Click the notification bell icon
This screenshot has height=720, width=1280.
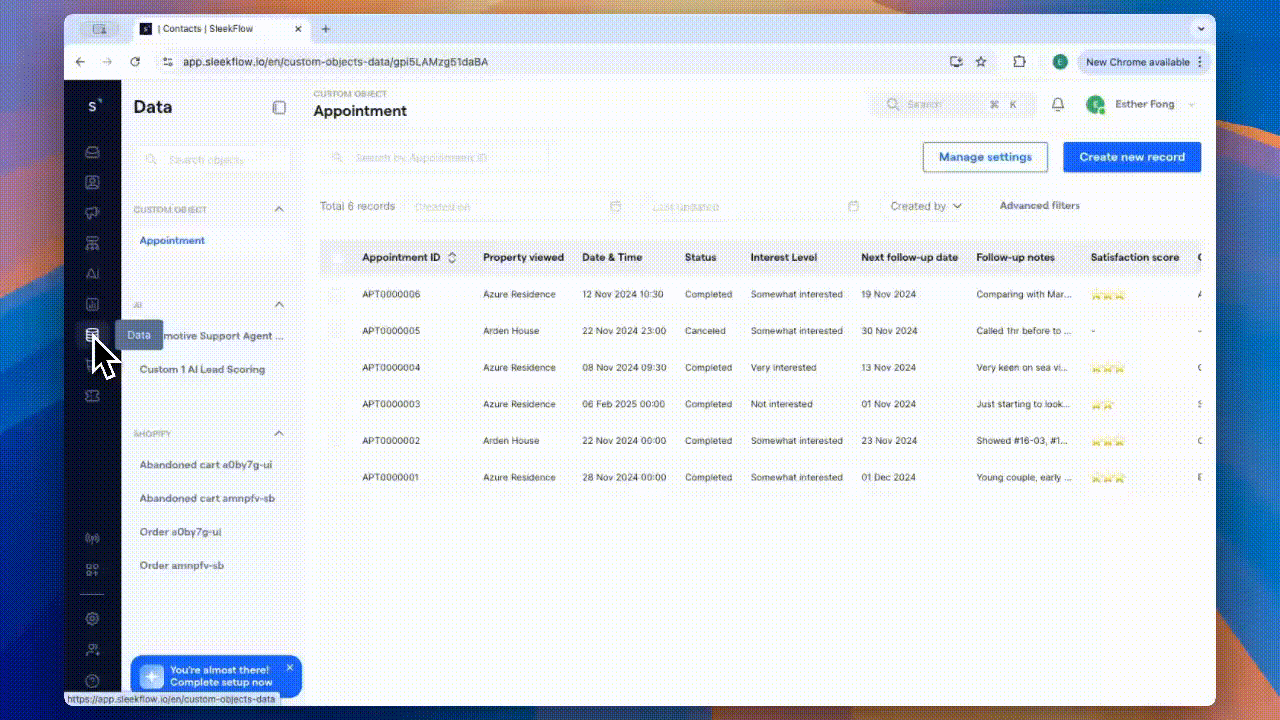click(1057, 104)
